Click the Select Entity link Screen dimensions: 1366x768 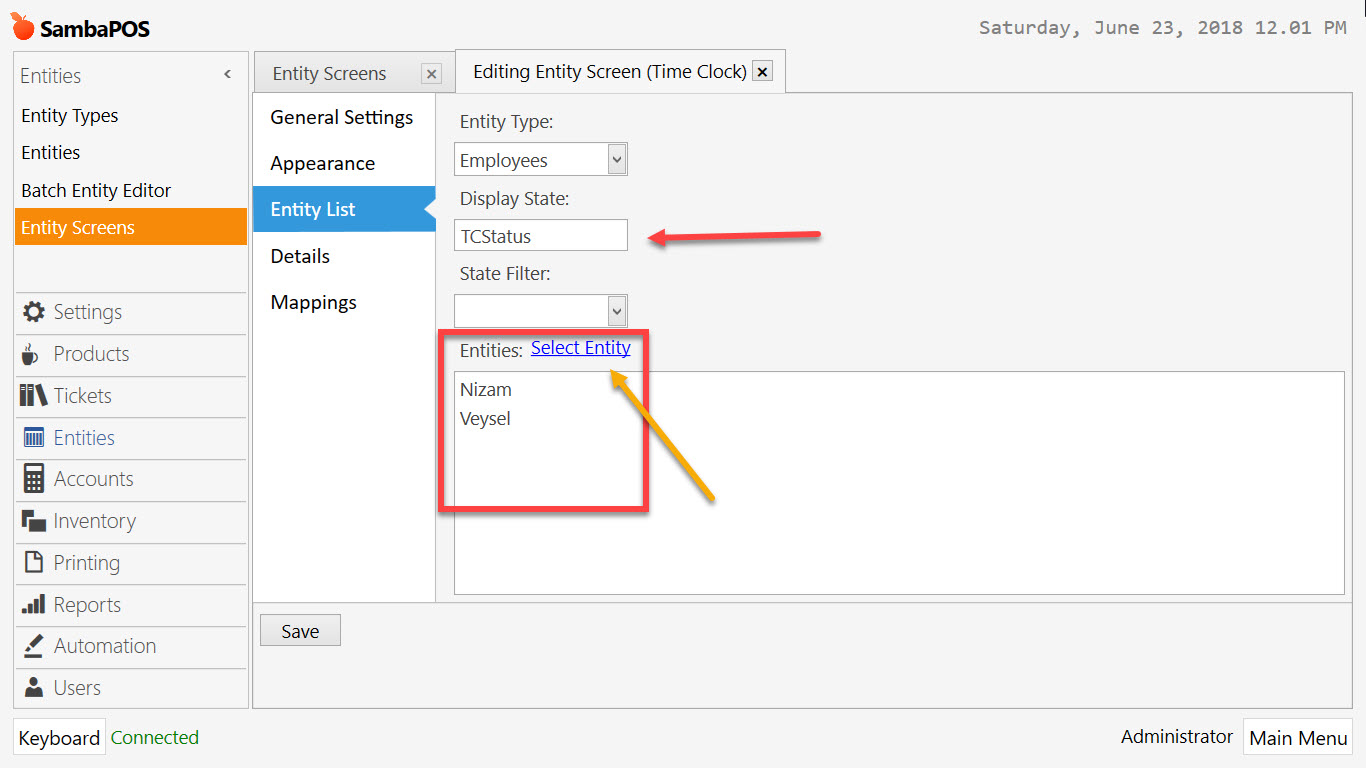click(x=580, y=347)
